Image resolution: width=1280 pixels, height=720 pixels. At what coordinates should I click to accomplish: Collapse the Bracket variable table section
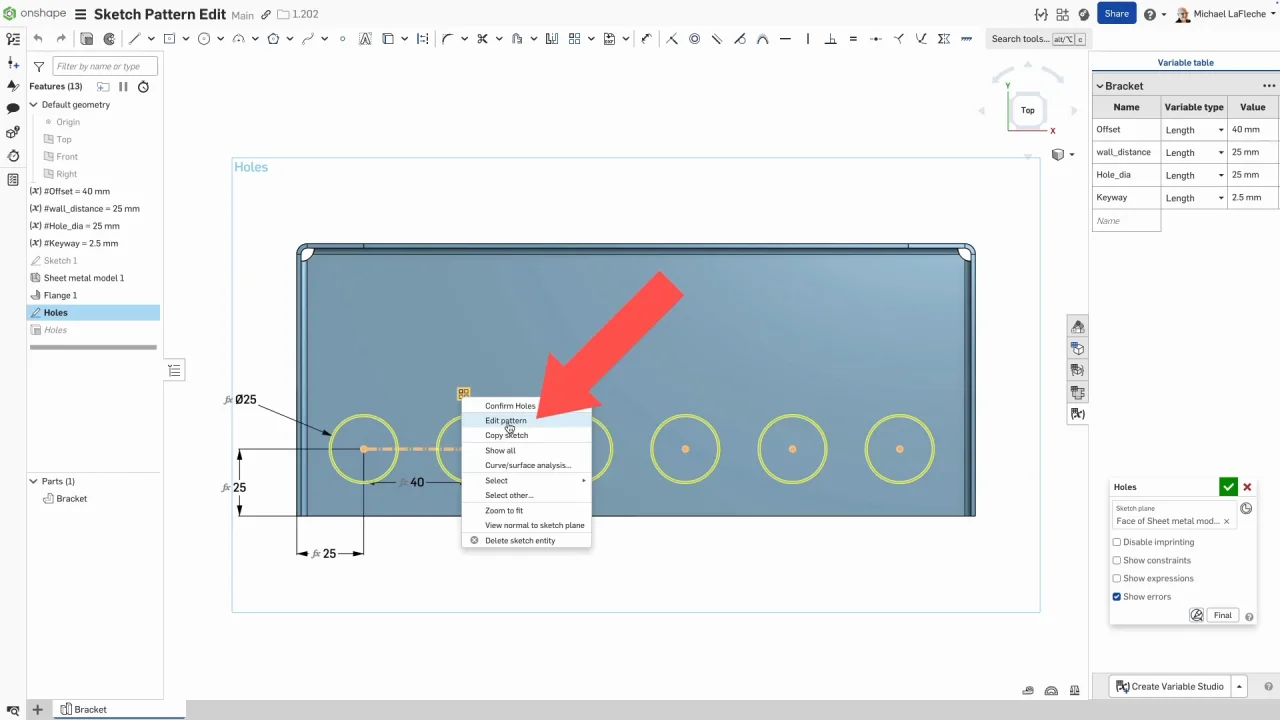click(1100, 86)
